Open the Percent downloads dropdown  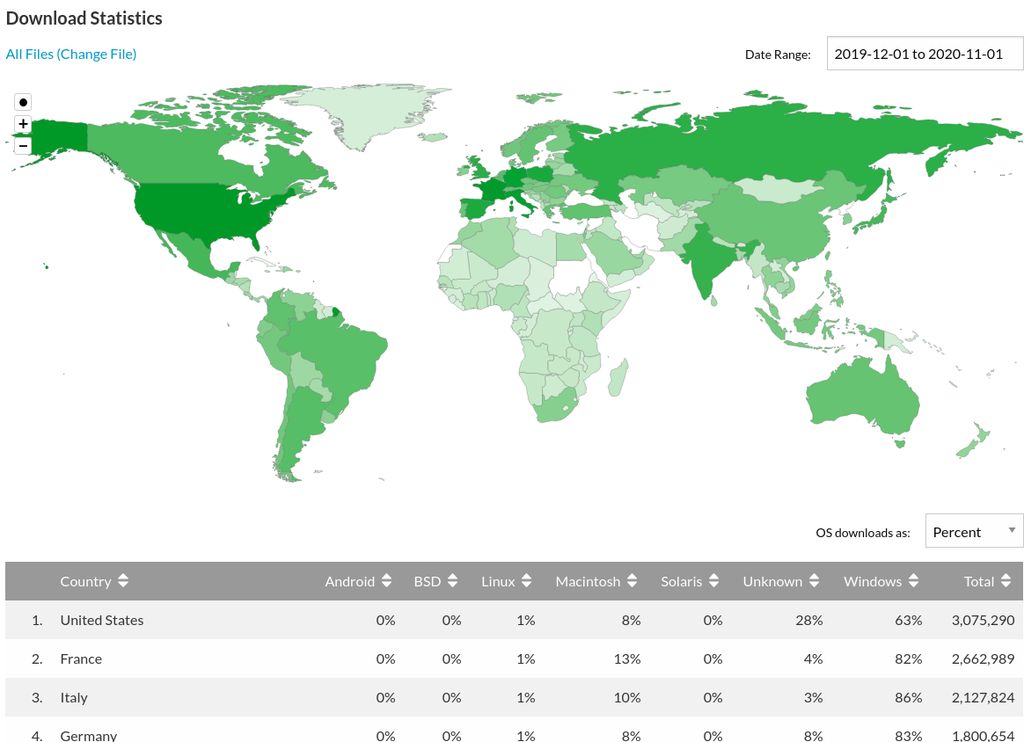pyautogui.click(x=974, y=532)
